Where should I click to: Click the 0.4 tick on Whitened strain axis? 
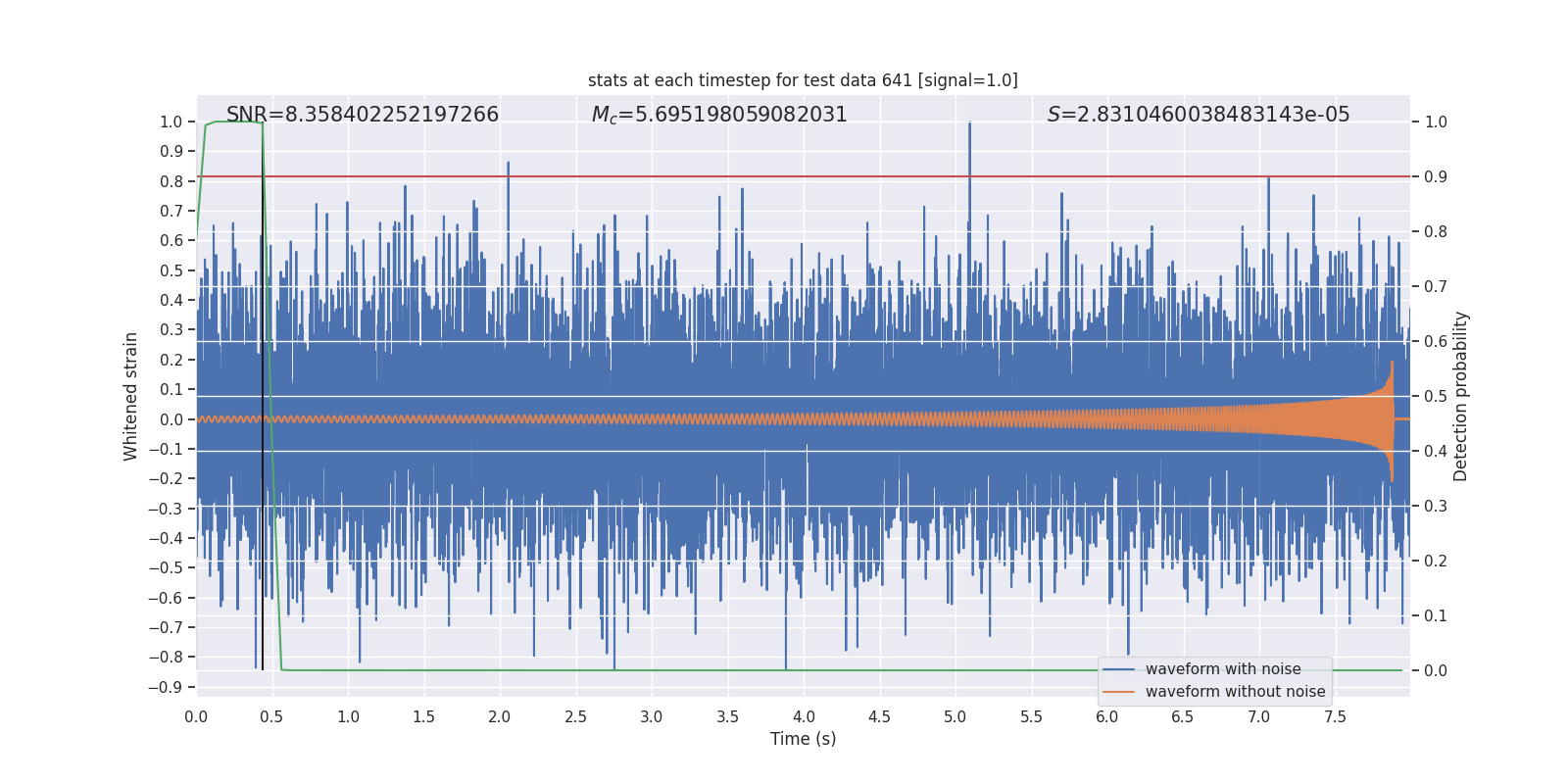click(x=171, y=300)
